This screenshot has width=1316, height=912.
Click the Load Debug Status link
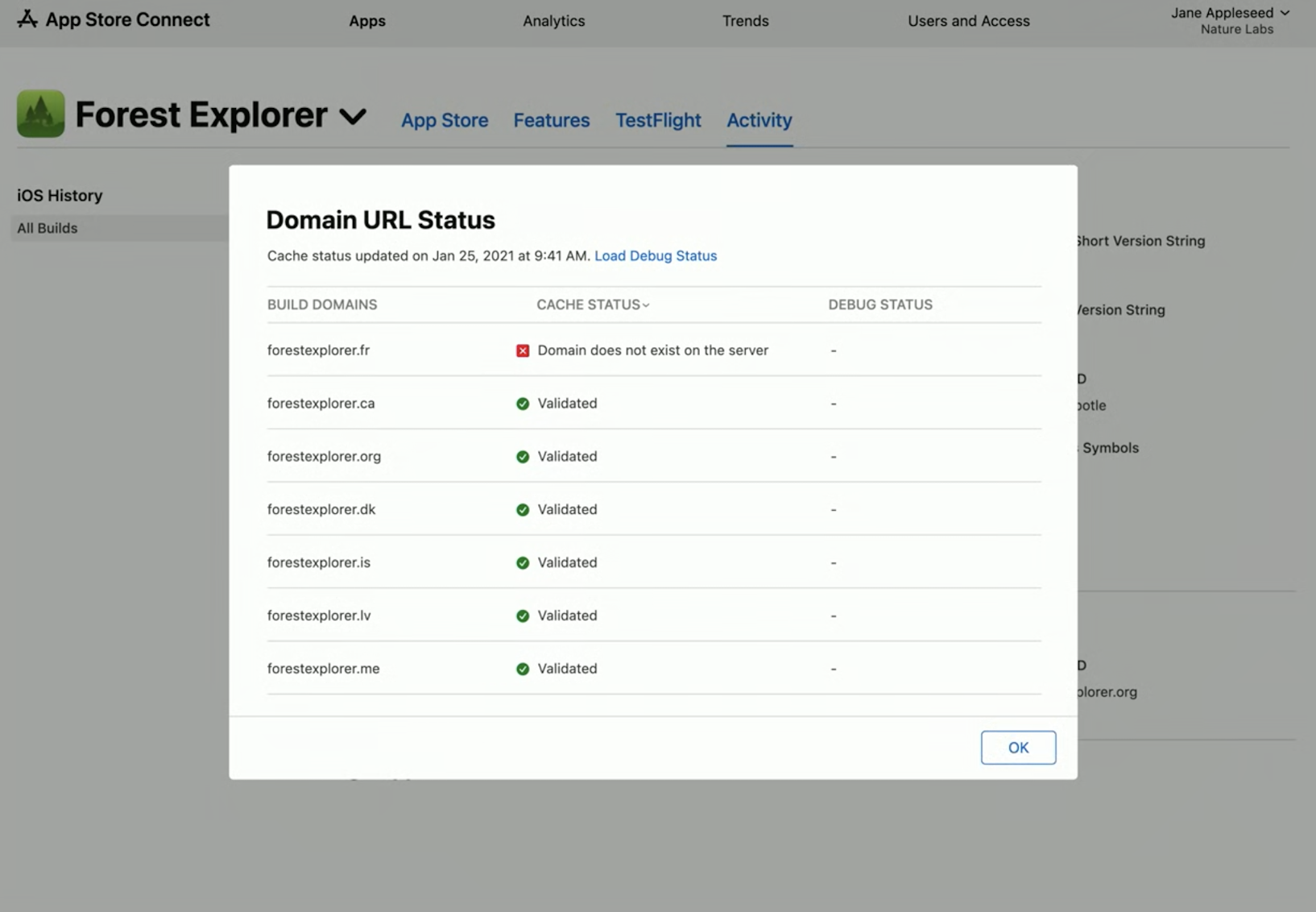point(656,255)
